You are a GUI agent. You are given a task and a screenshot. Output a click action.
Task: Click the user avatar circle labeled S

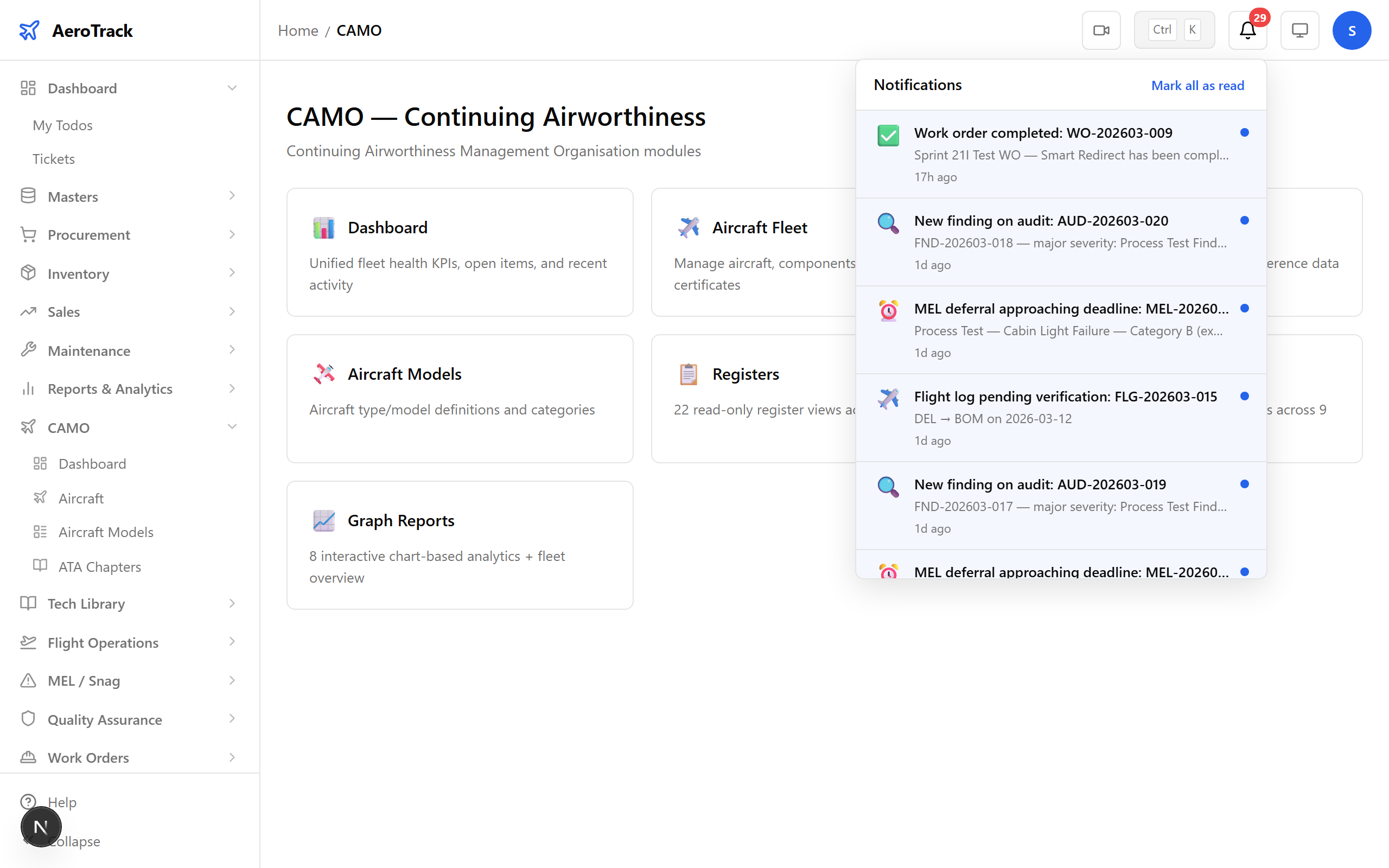(x=1352, y=30)
